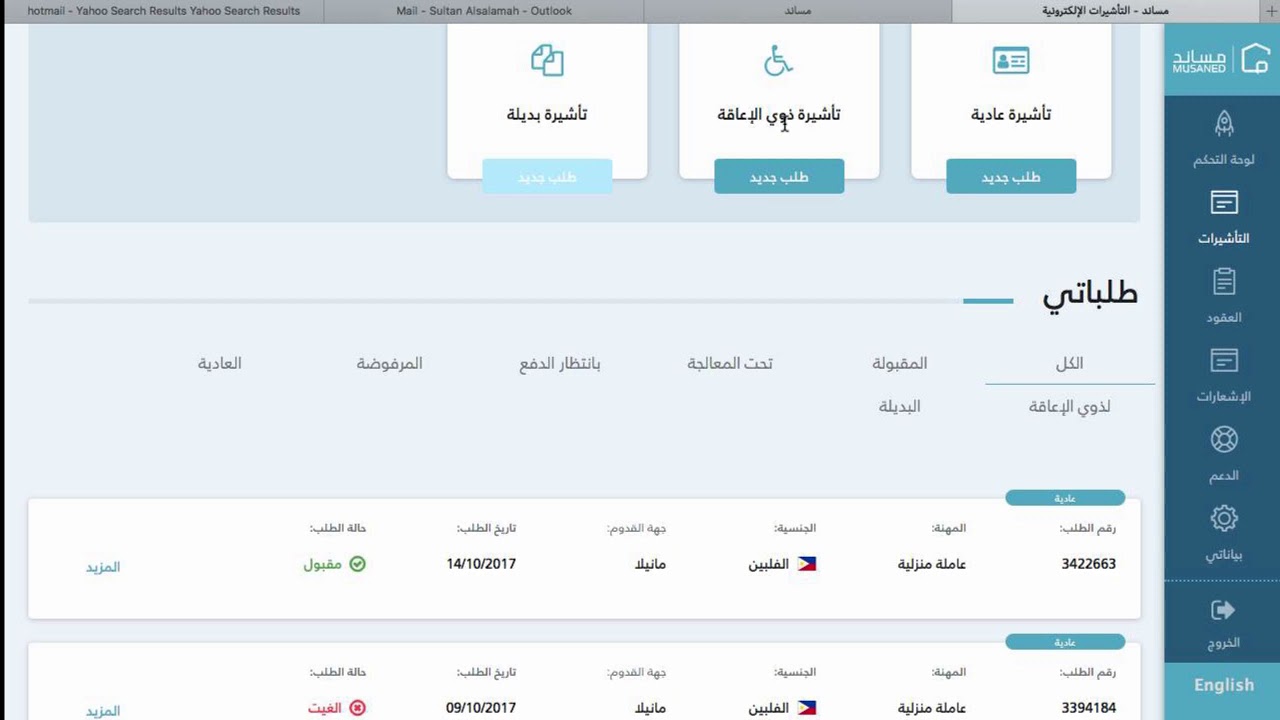1280x720 pixels.
Task: Click the تأشيرة بديلة documents icon
Action: click(x=547, y=60)
